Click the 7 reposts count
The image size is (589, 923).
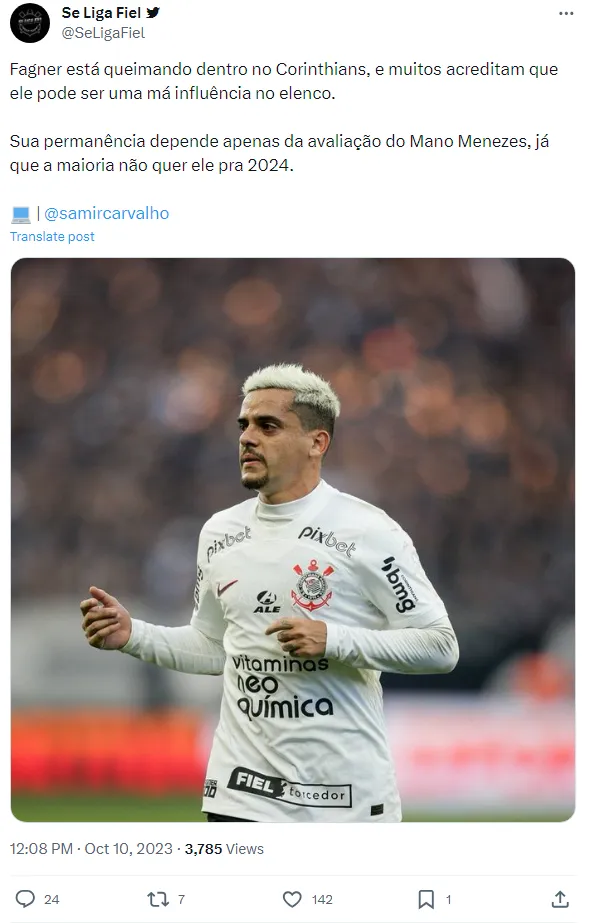[x=181, y=899]
